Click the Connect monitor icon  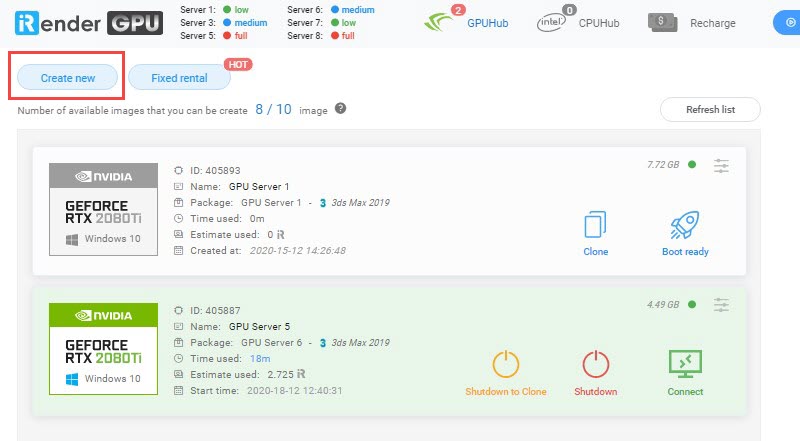pos(685,363)
